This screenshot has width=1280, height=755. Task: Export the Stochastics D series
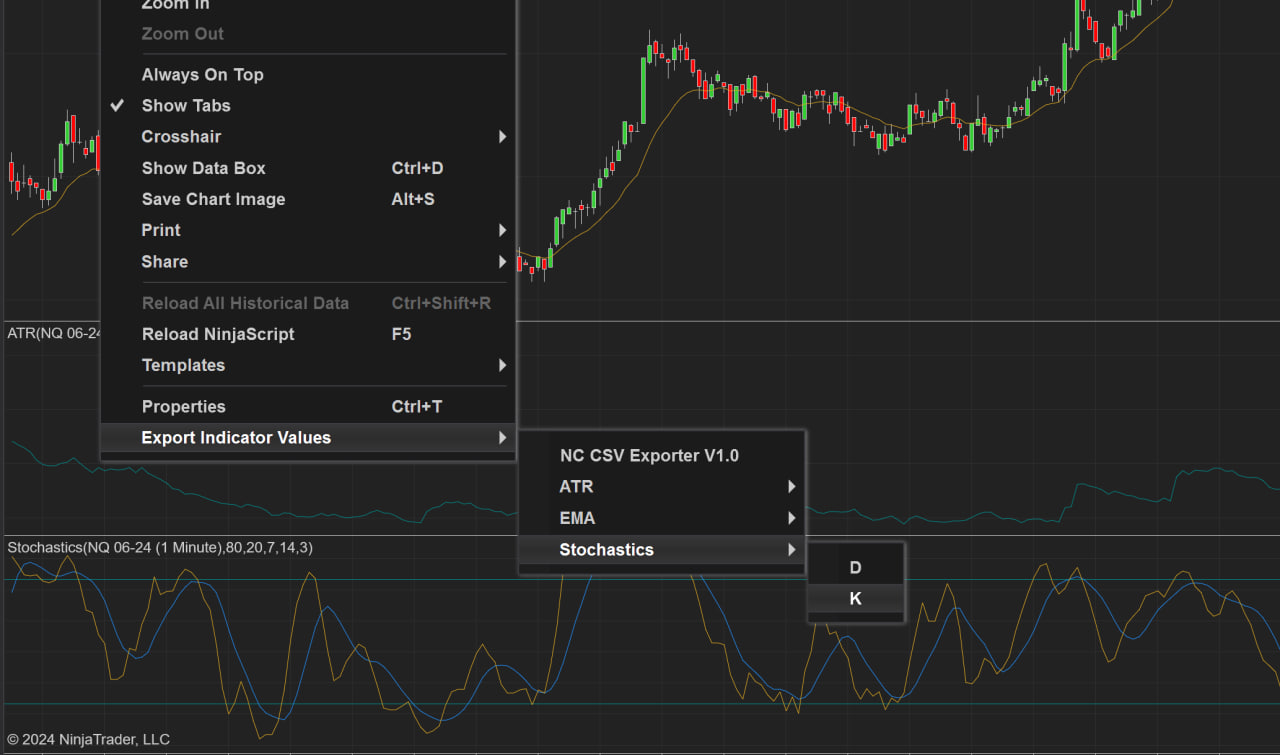(855, 568)
